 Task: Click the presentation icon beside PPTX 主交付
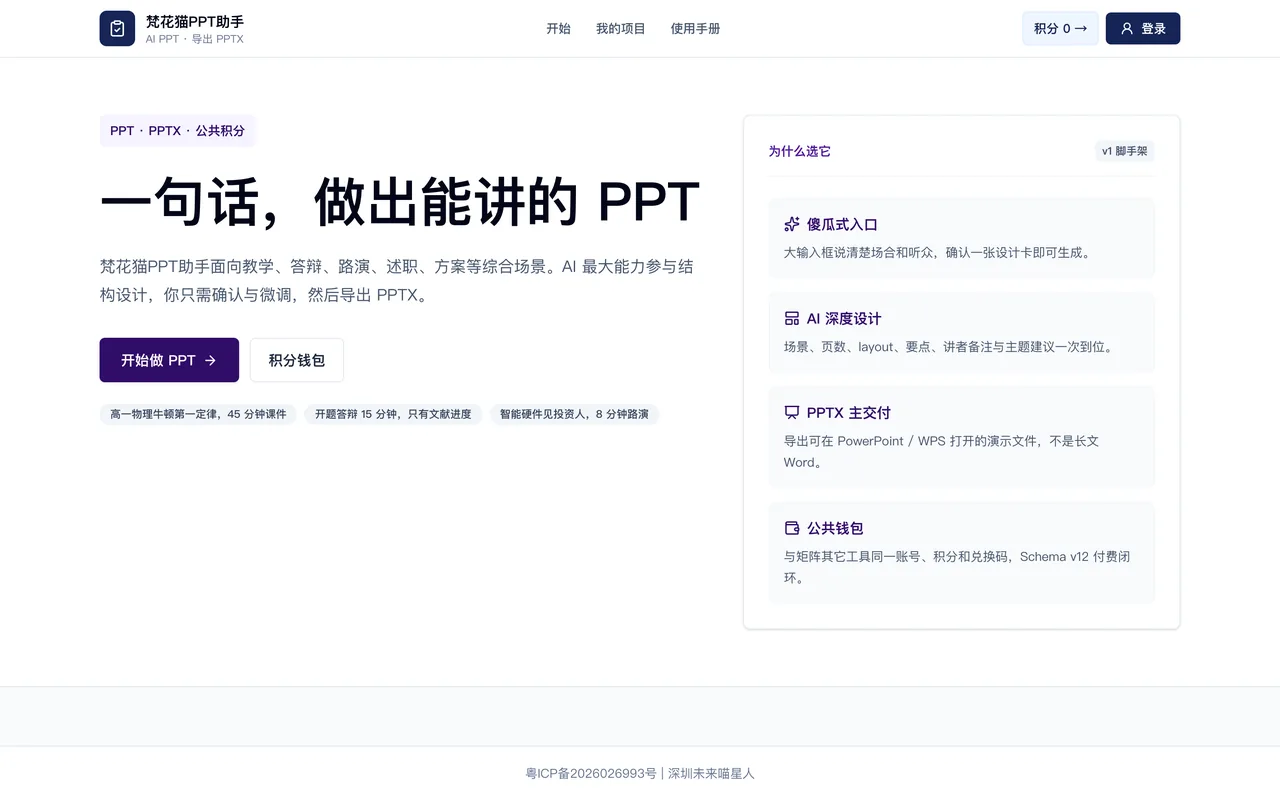pos(792,412)
